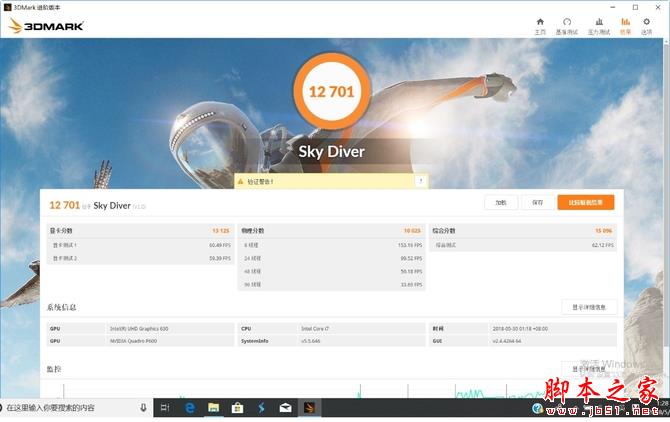Click combined test result 62.12 FPS
670x422 pixels.
(602, 245)
